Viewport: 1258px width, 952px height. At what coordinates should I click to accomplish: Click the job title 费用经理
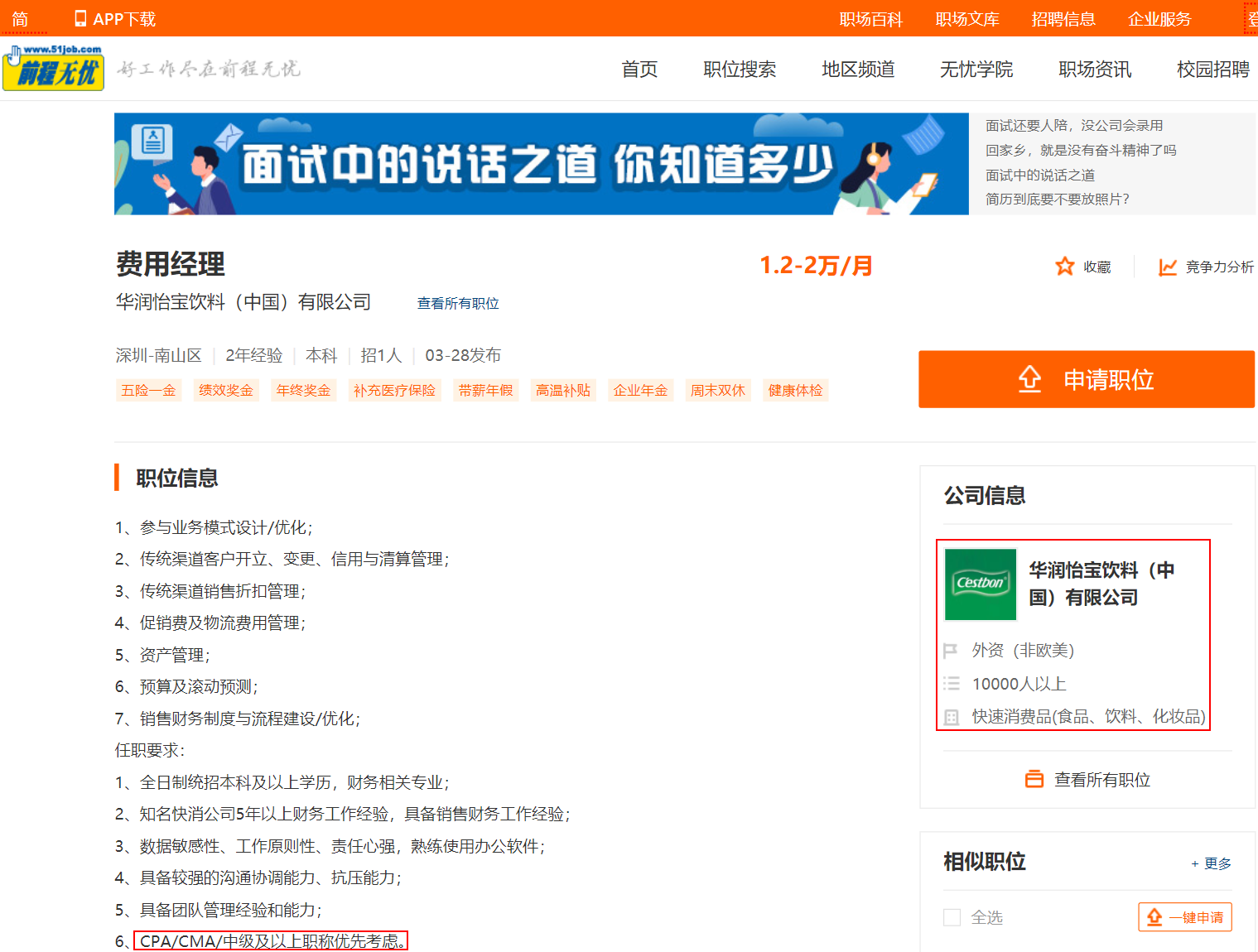tap(171, 264)
